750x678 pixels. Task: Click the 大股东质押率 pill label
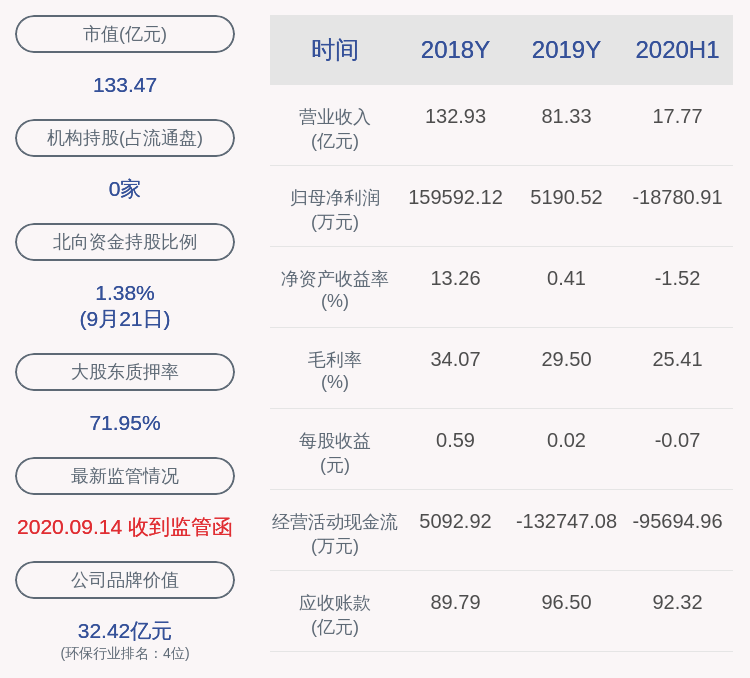click(x=125, y=372)
